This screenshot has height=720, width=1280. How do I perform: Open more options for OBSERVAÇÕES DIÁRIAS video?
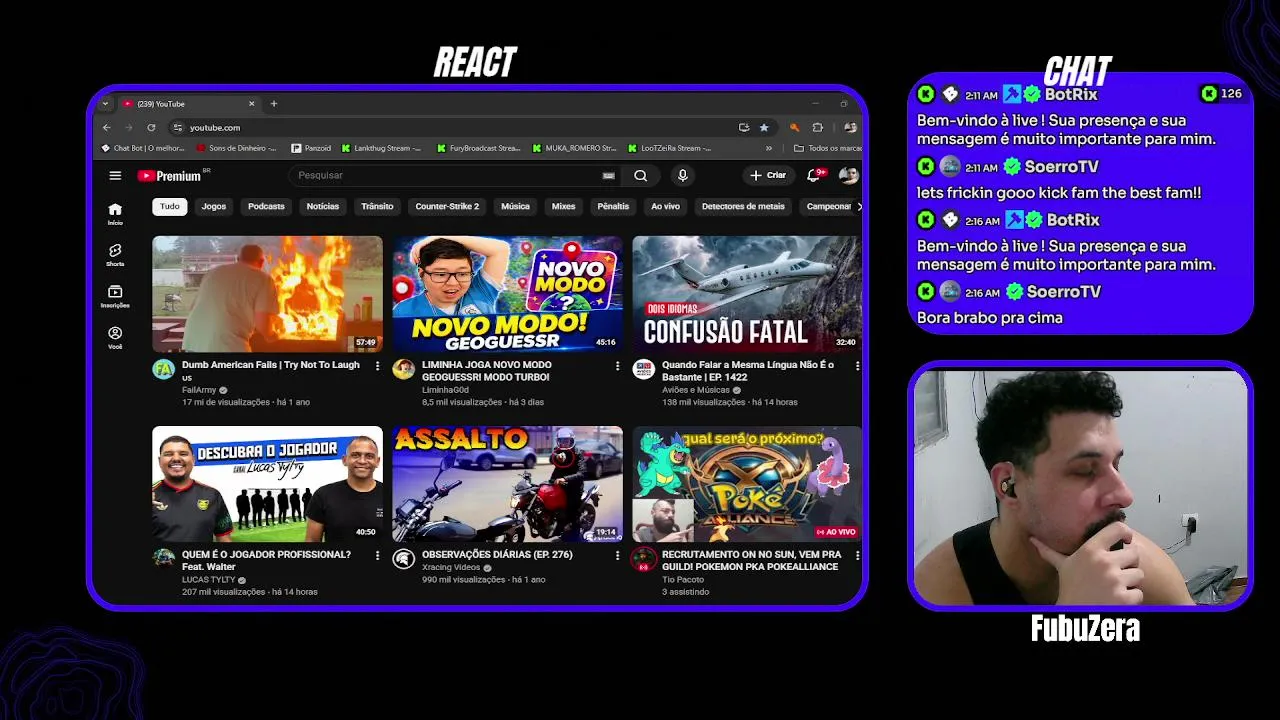pyautogui.click(x=617, y=555)
